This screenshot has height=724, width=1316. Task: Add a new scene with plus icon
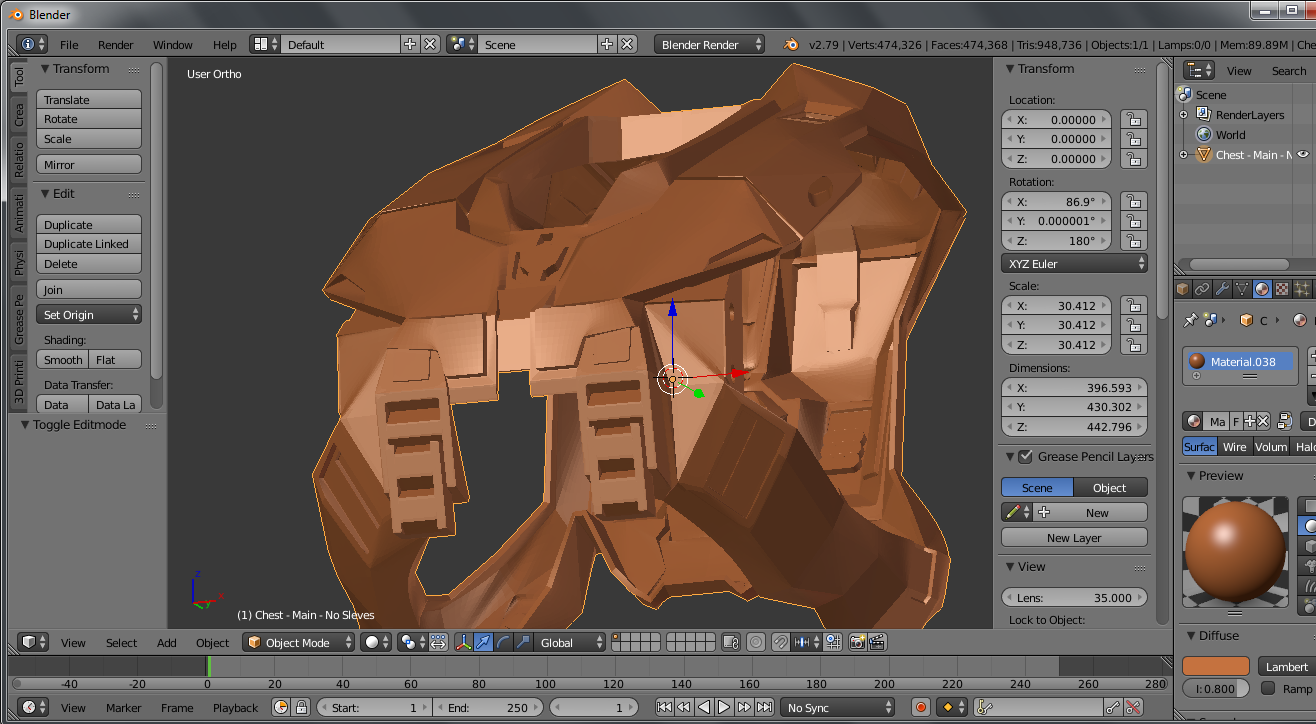[606, 44]
